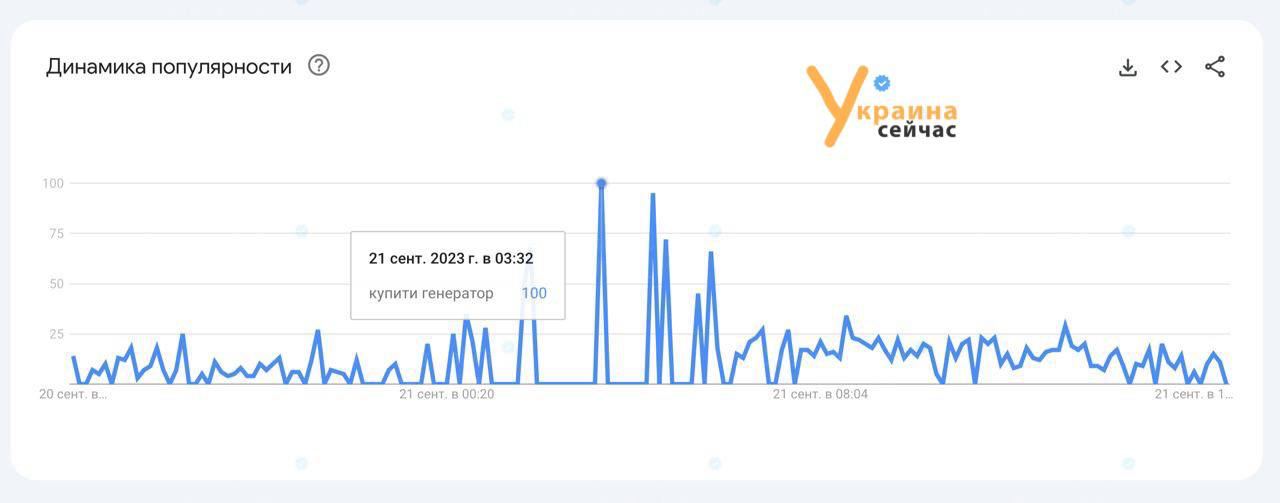Click the "20 сент. в…" axis label
The image size is (1280, 503).
(x=73, y=394)
